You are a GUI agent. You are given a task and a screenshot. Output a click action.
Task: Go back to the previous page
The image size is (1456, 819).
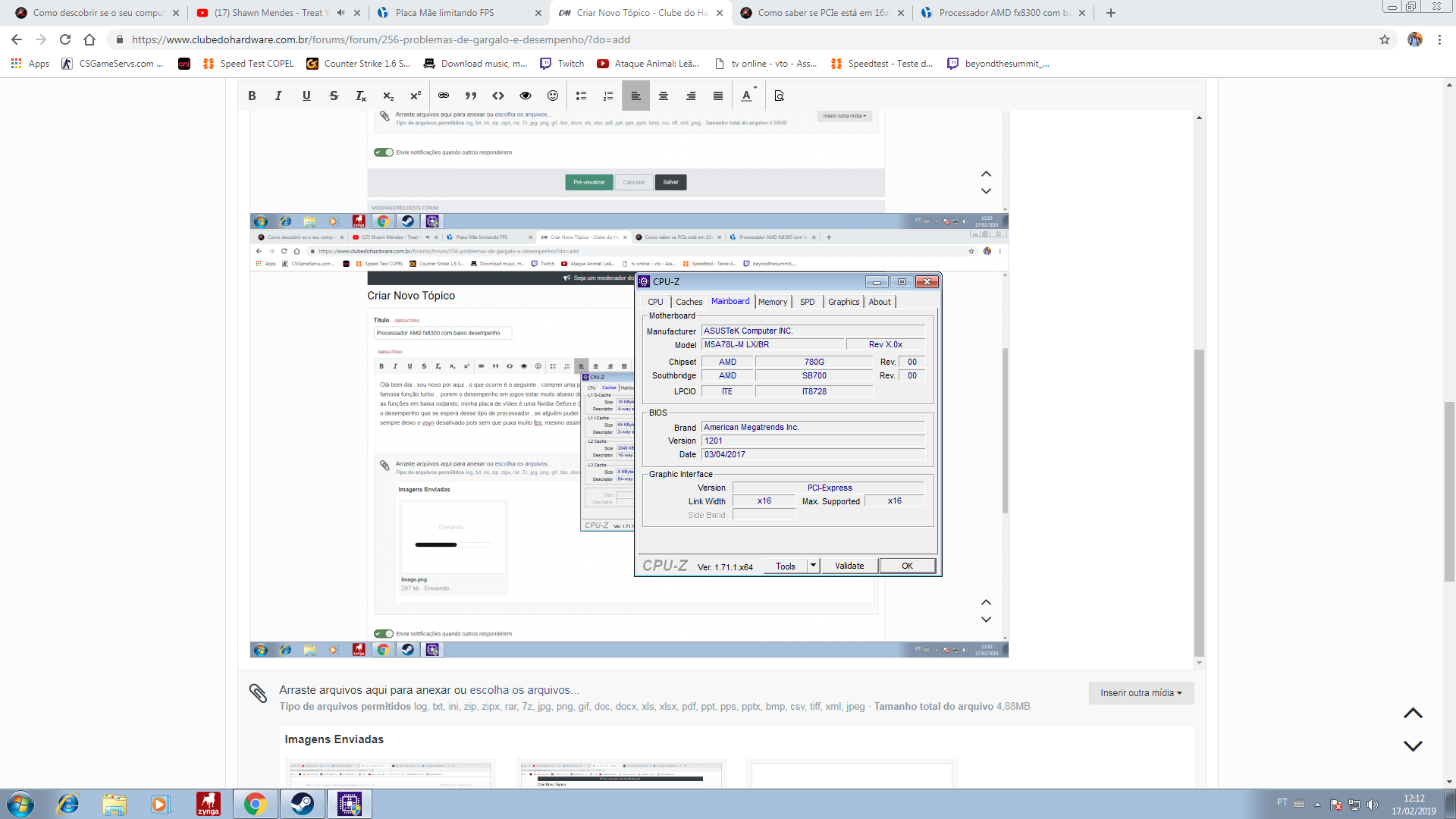coord(17,39)
